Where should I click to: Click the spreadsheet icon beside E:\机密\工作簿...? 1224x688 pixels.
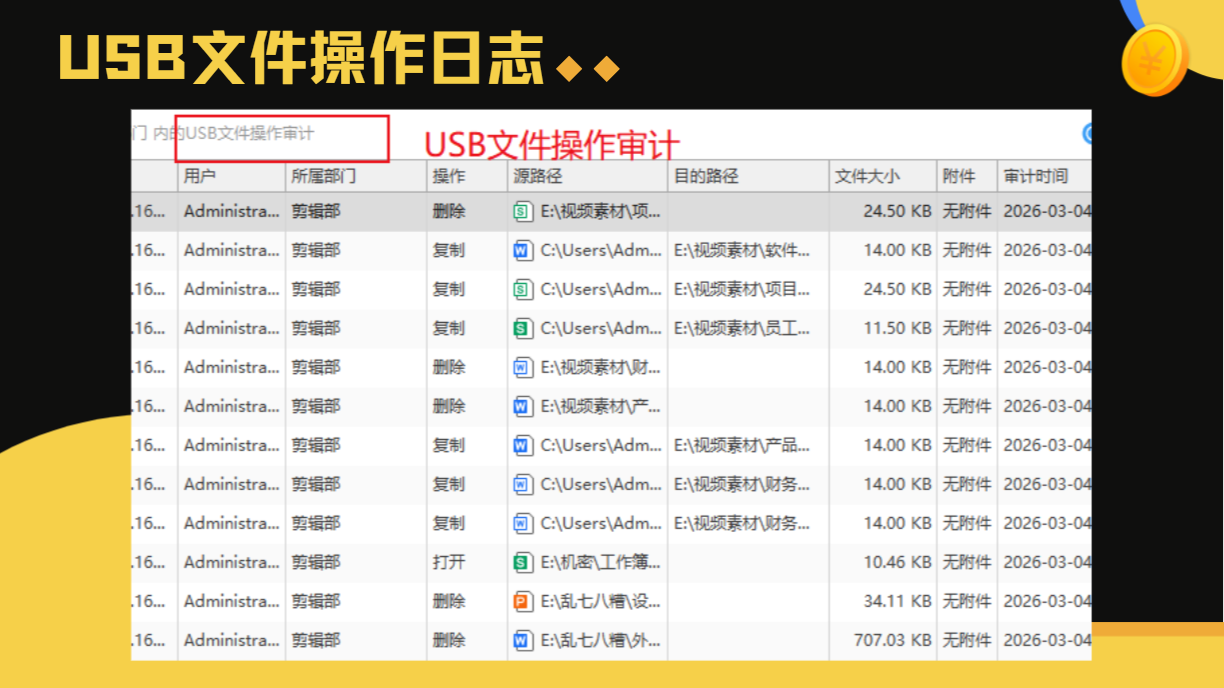(x=522, y=562)
